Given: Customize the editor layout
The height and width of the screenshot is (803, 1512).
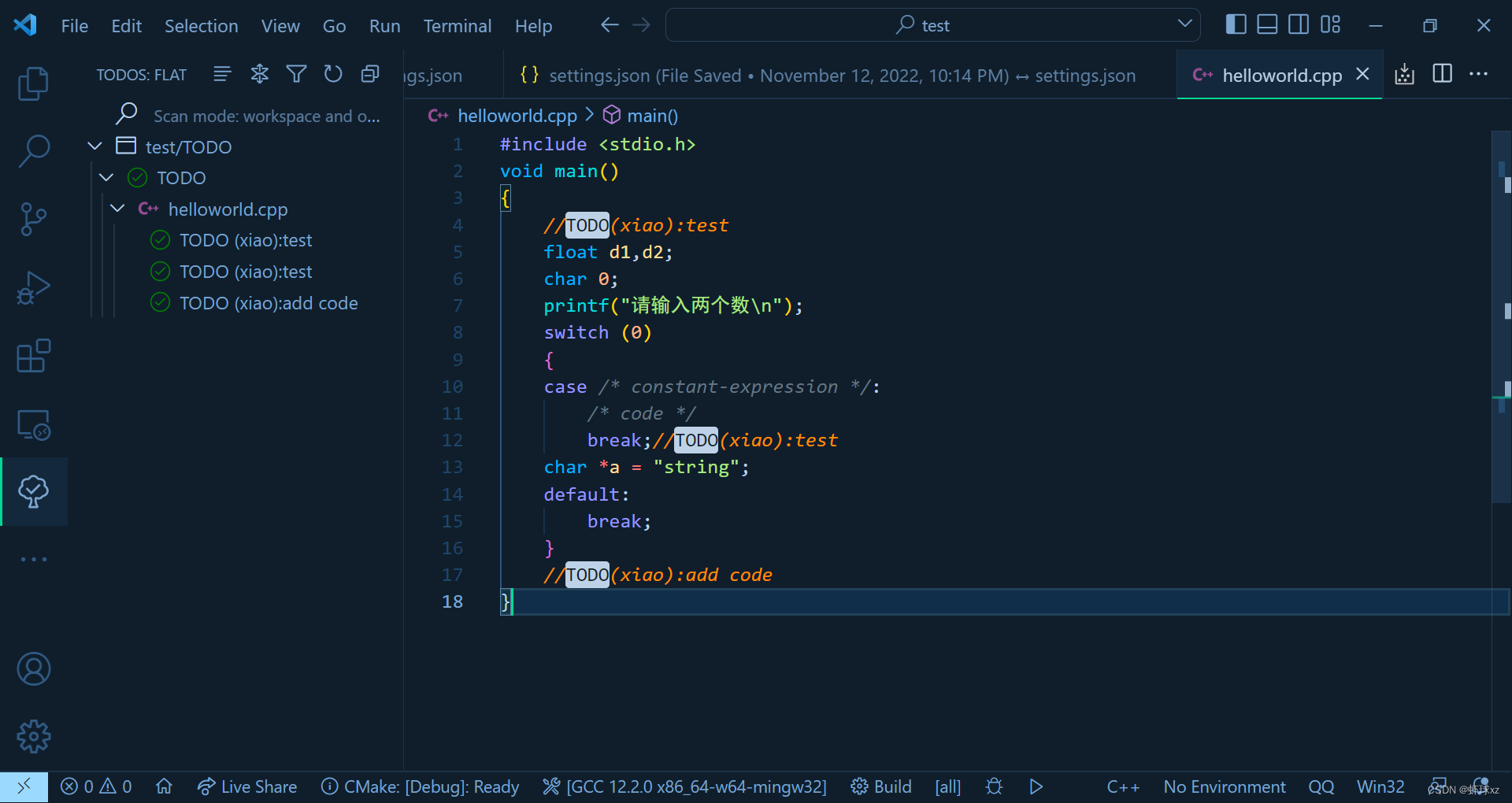Looking at the screenshot, I should tap(1330, 24).
